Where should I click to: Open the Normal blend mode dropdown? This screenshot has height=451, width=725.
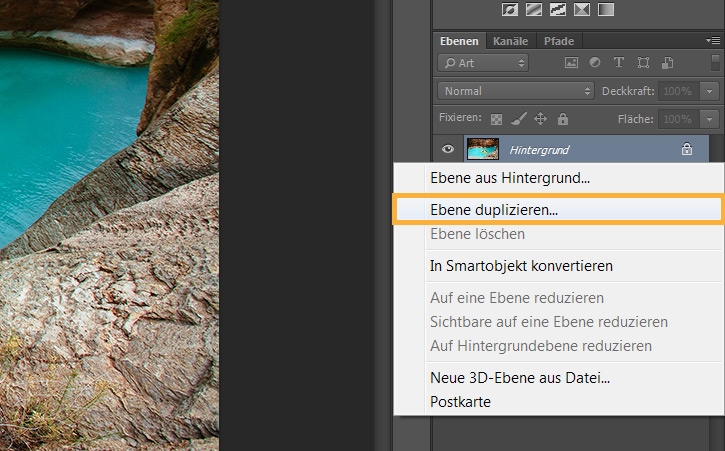click(516, 91)
